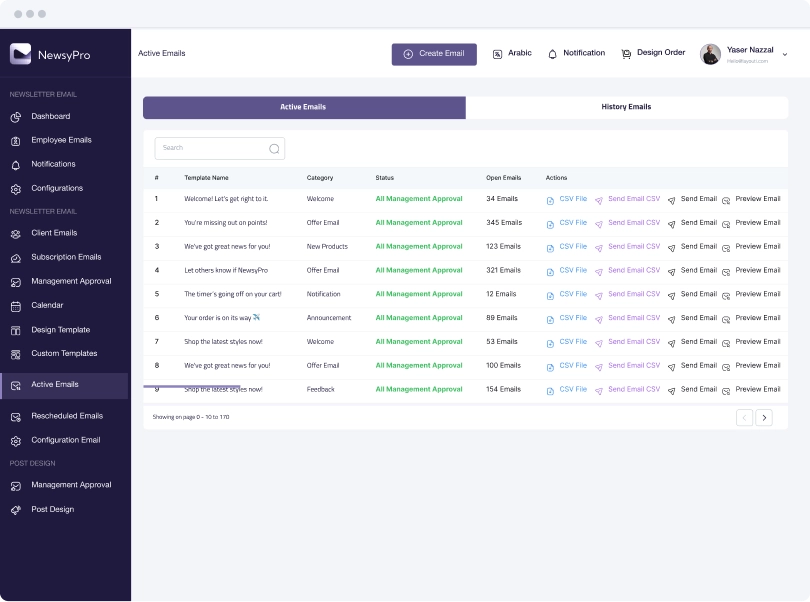Click Send Email CSV icon in row 6
This screenshot has height=602, width=810.
[599, 319]
